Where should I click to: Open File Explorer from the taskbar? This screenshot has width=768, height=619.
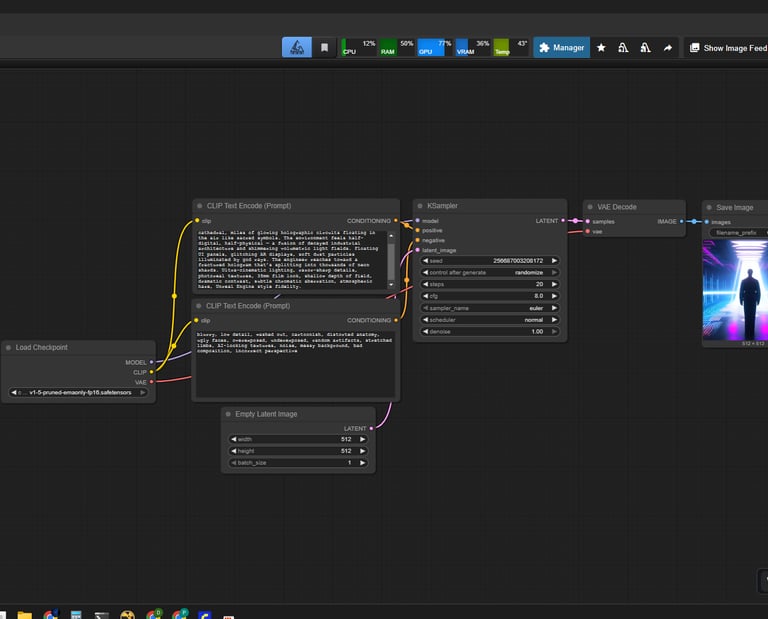point(24,614)
